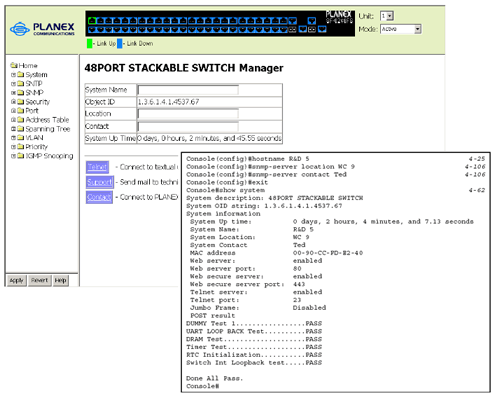Click console line 'Console#show system'
Image resolution: width=500 pixels, height=400 pixels.
coord(225,190)
